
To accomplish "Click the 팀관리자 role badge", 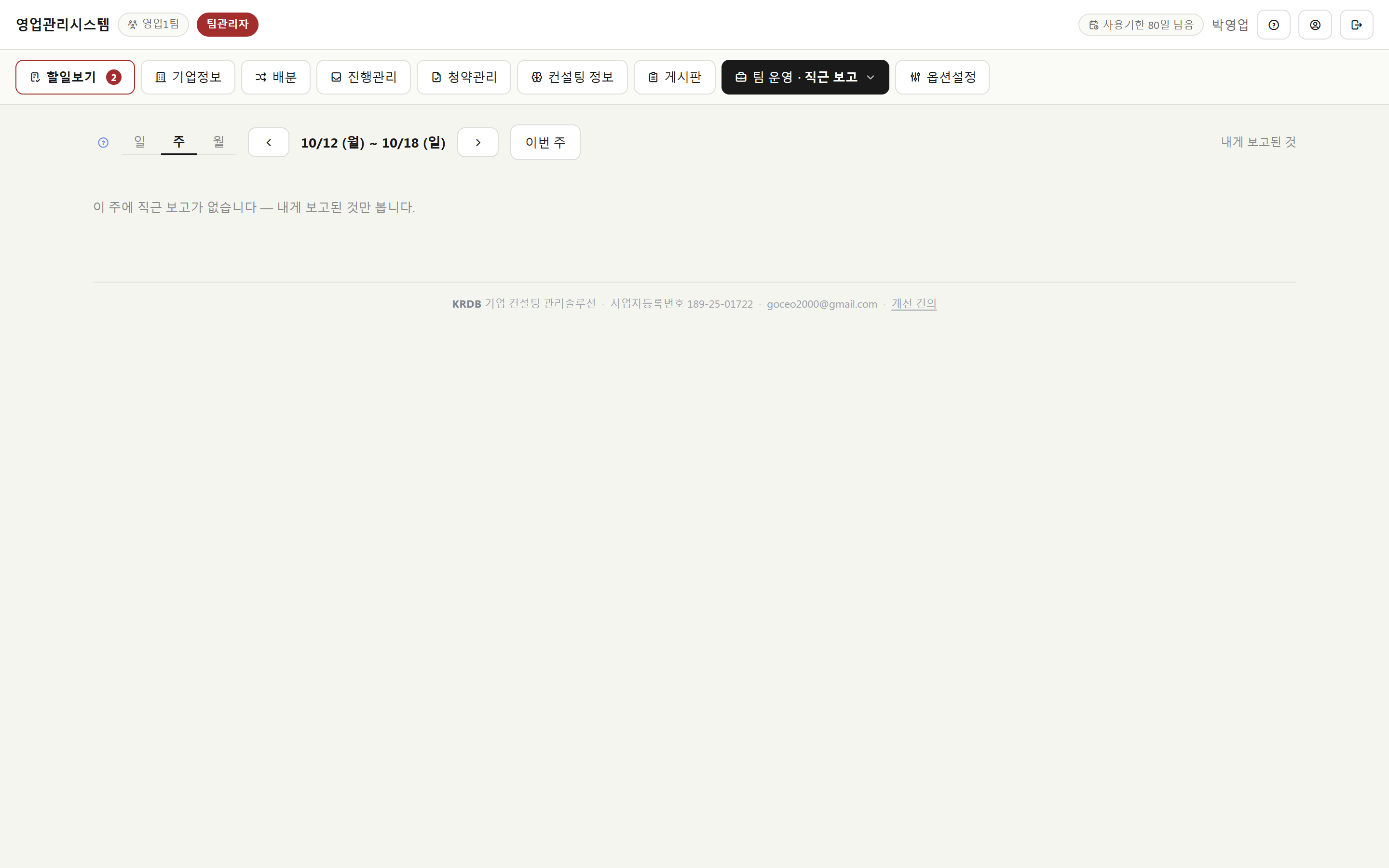I will coord(227,25).
